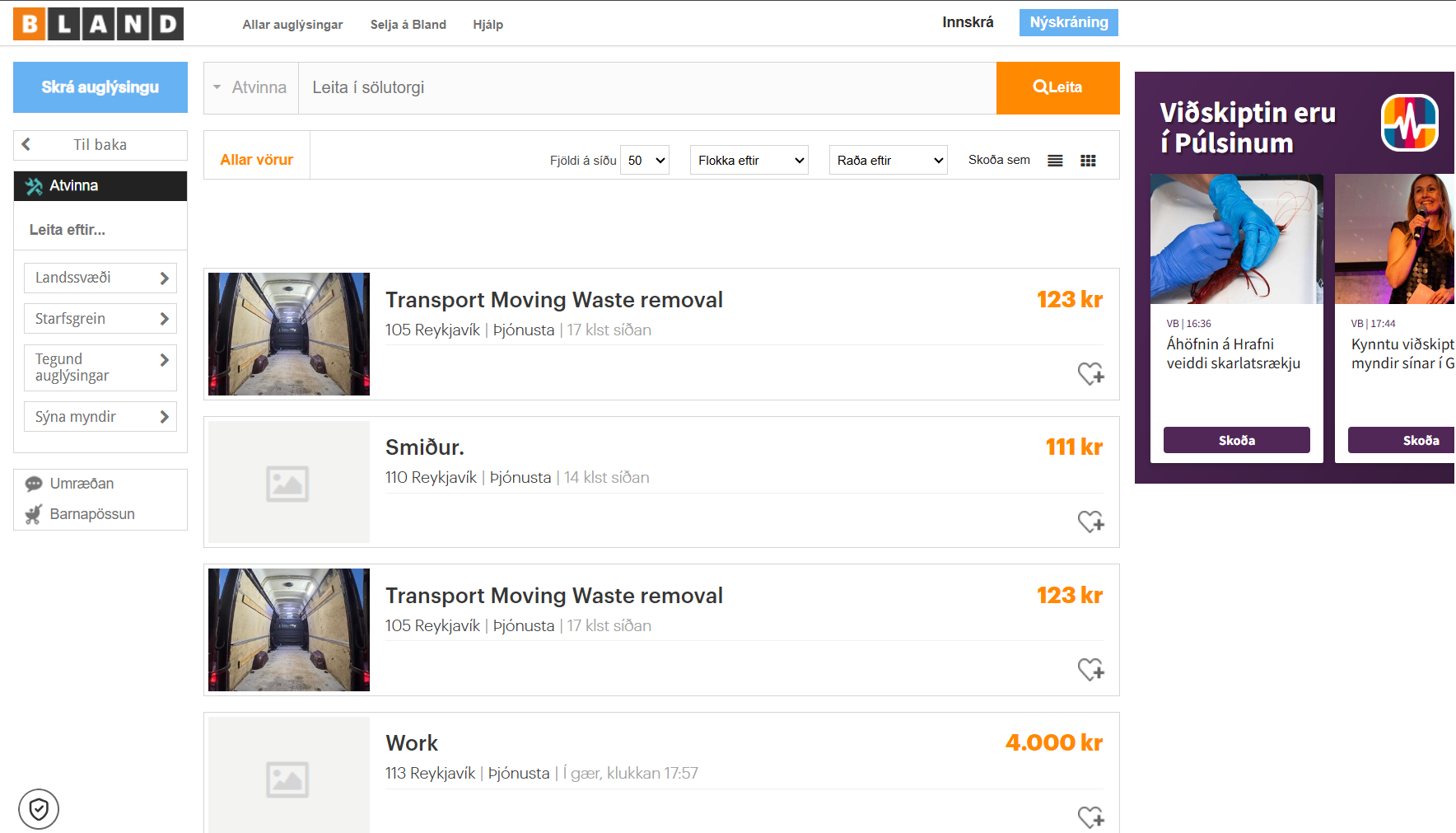Screen dimensions: 1456x833
Task: Switch to grid view icon
Action: coord(1088,161)
